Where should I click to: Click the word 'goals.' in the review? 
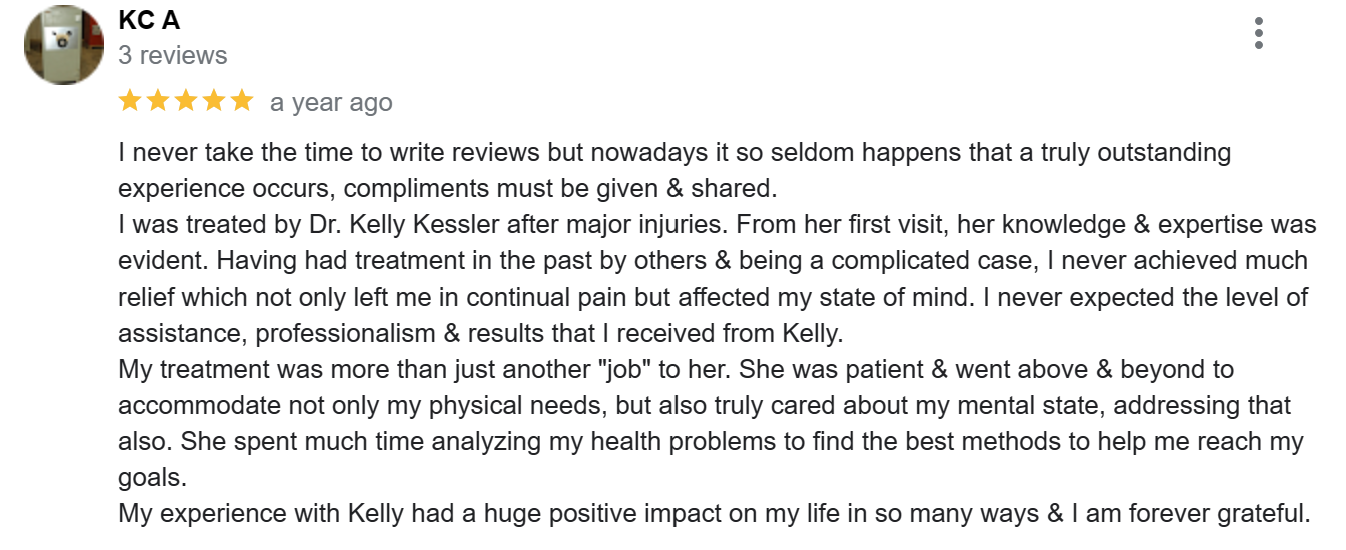point(153,478)
